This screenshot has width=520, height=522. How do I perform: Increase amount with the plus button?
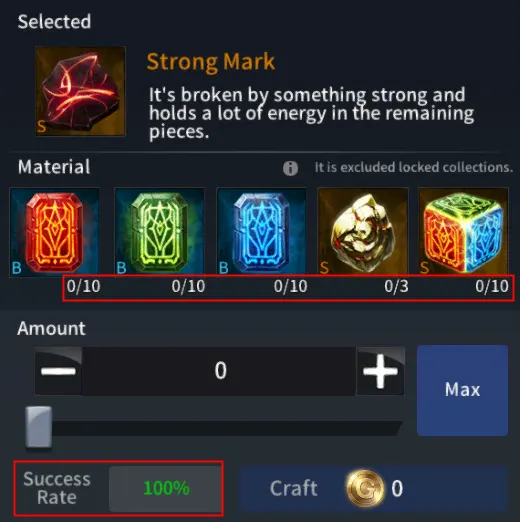pos(380,371)
